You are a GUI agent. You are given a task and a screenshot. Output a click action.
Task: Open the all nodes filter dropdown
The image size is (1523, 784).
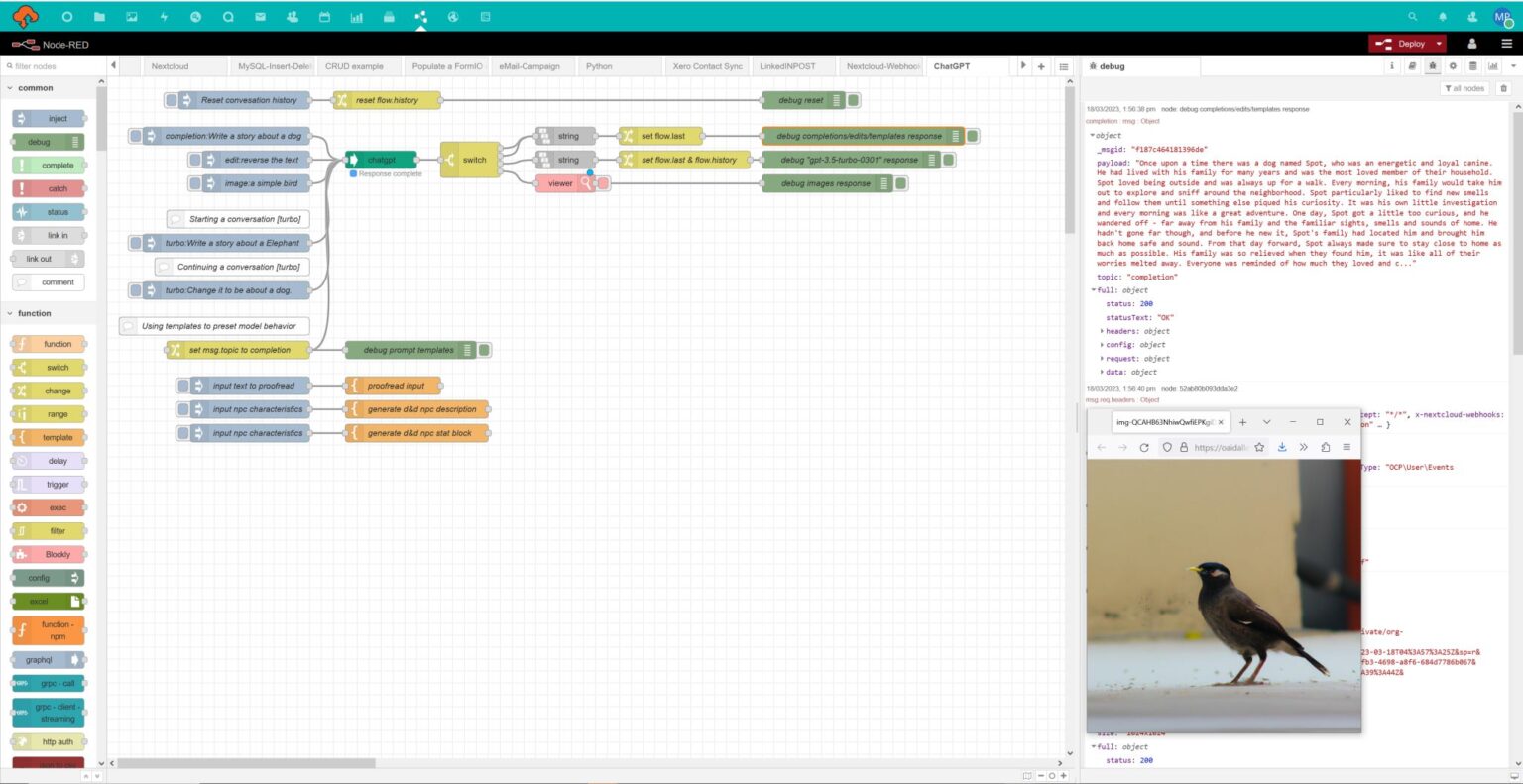coord(1465,87)
